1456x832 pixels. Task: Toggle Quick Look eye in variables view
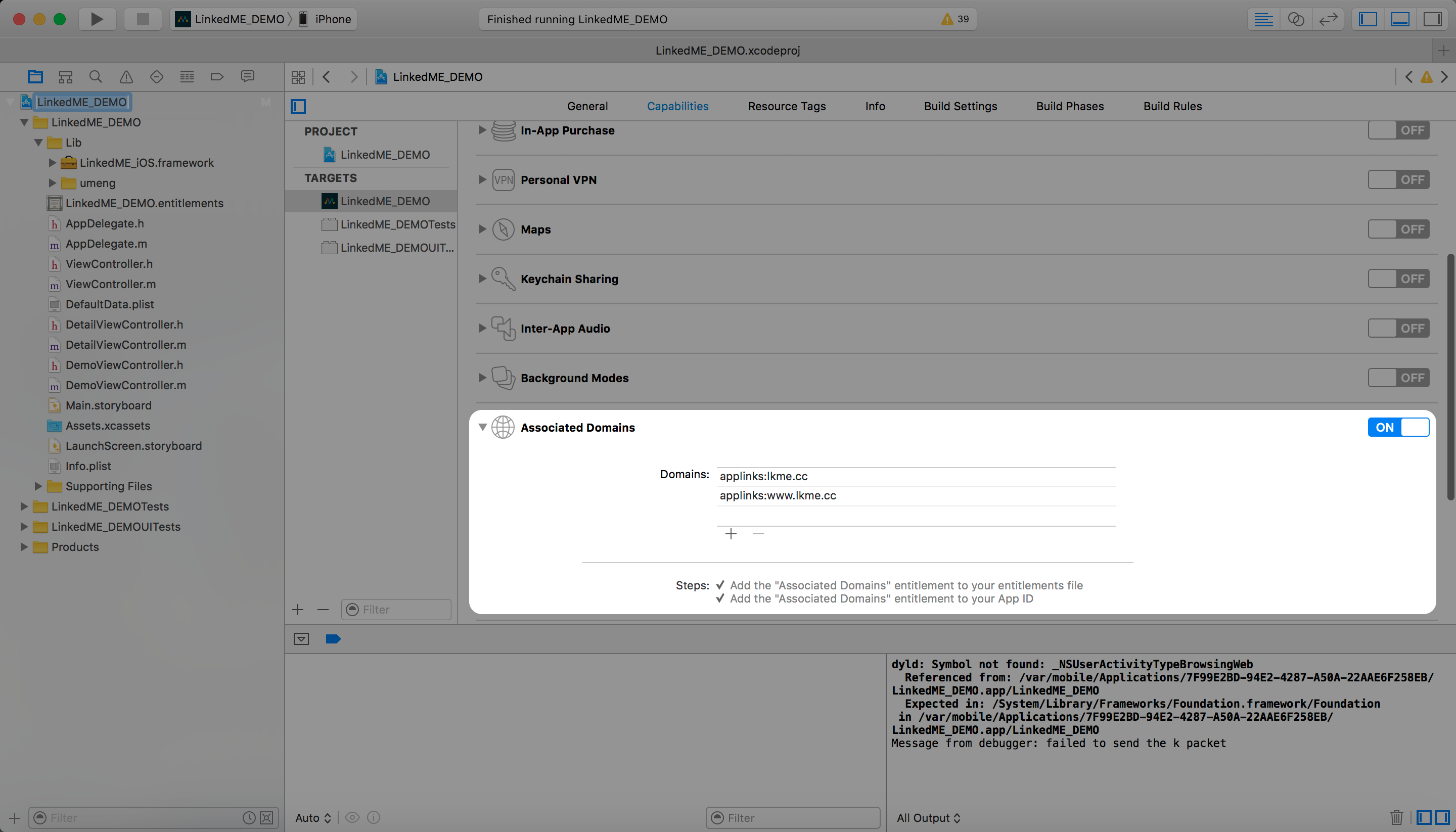pyautogui.click(x=352, y=817)
